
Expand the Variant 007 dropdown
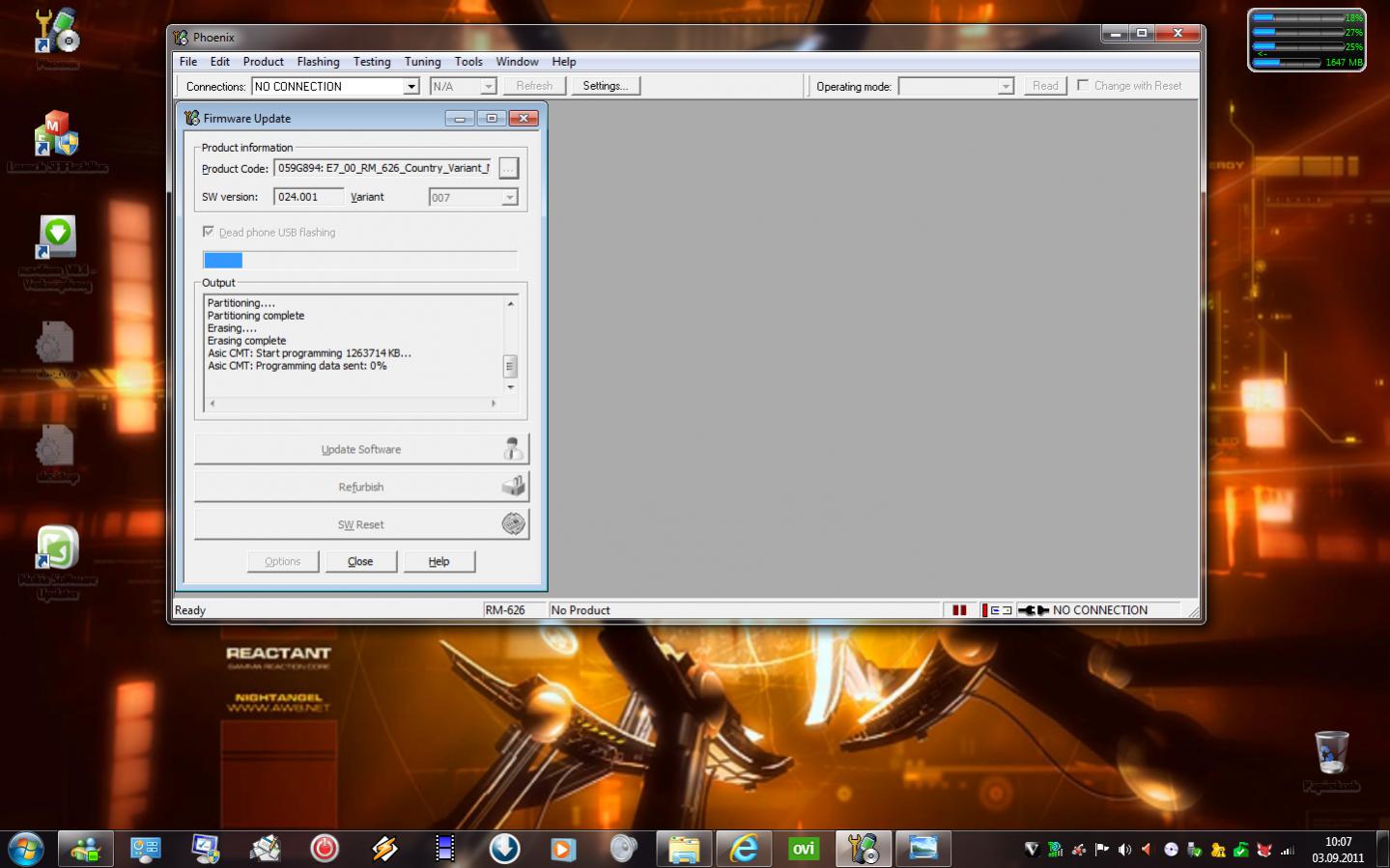coord(510,198)
